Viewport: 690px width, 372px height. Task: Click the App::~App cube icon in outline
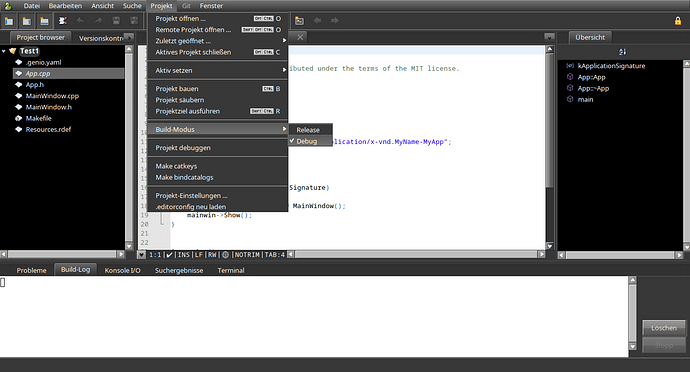(570, 88)
